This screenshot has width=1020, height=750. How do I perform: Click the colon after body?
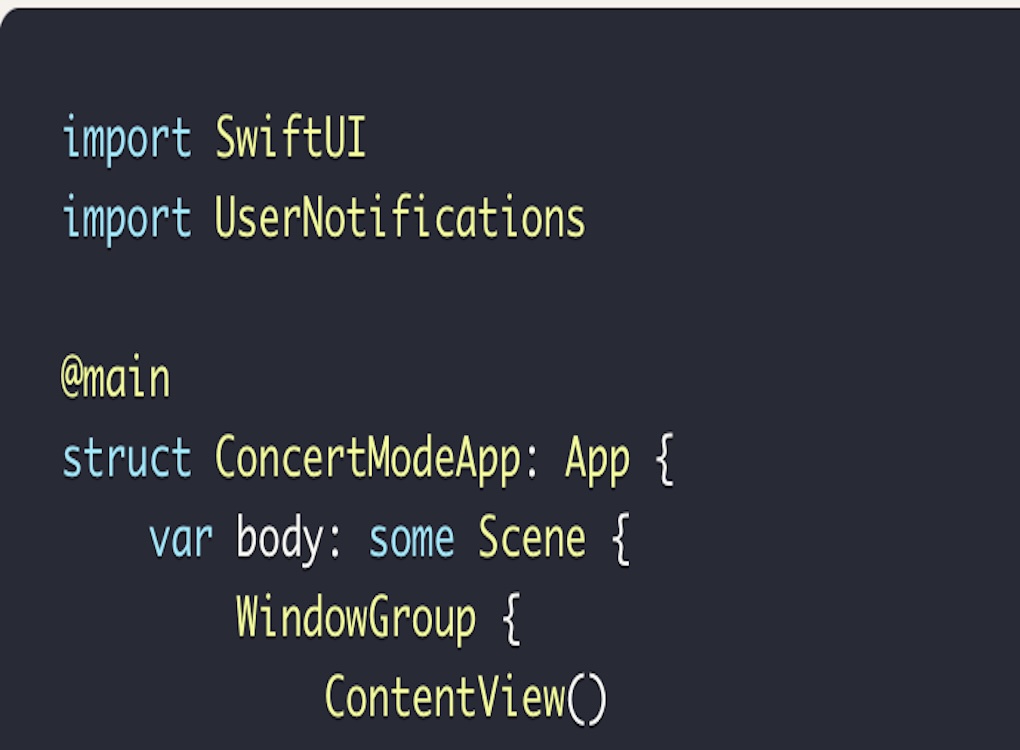coord(334,542)
